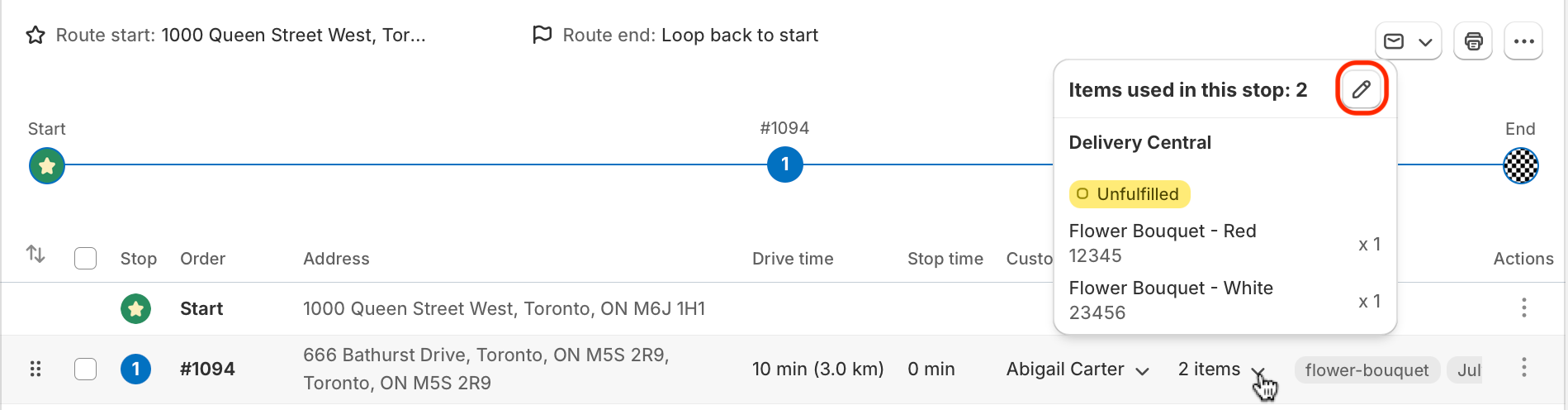The image size is (1568, 410).
Task: Click the star icon beside Route start
Action: click(36, 36)
